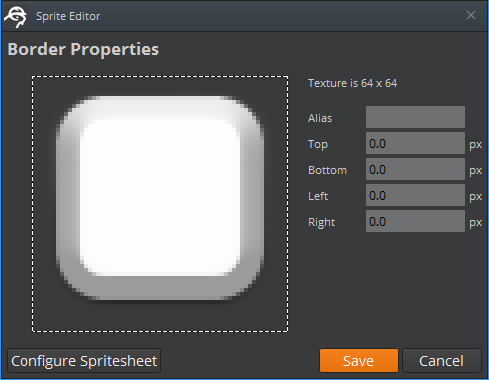Click the 'Texture is 64 x 64' text
The image size is (489, 380).
pos(352,83)
